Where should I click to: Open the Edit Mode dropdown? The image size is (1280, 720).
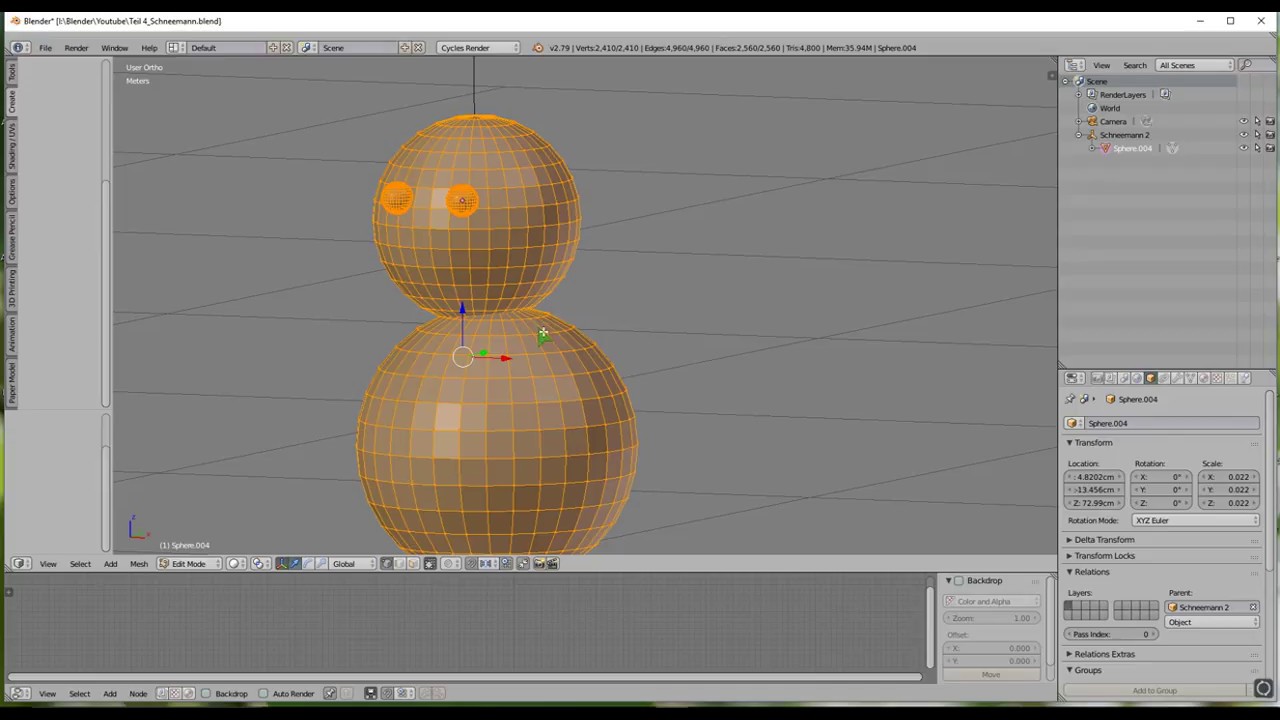tap(188, 564)
